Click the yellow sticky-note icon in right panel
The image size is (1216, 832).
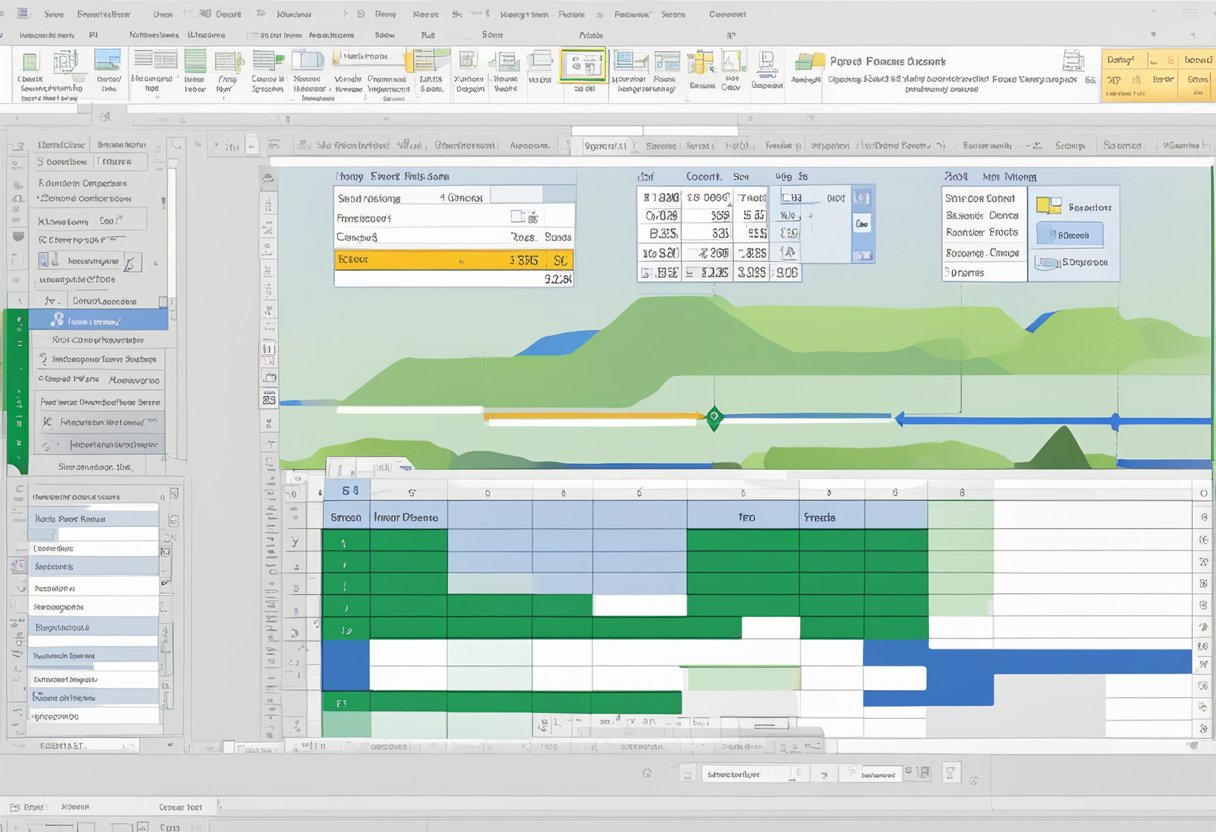tap(1048, 205)
